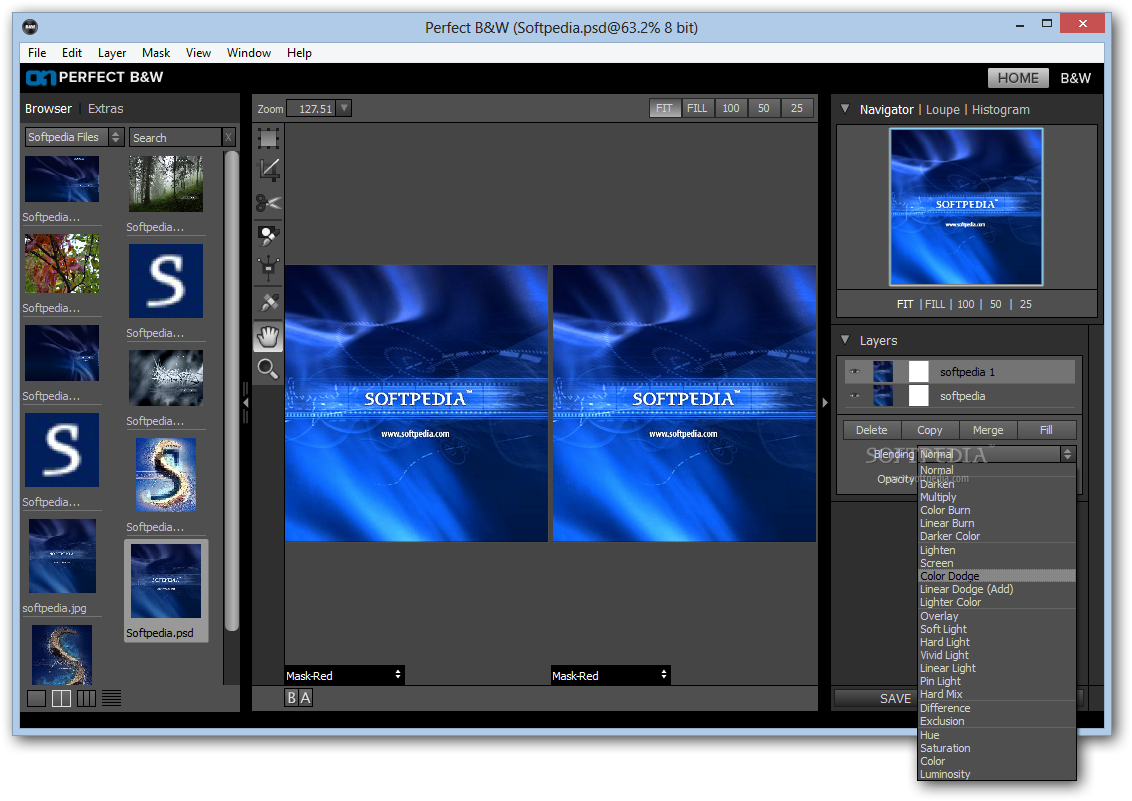This screenshot has height=801, width=1132.
Task: Click the browser panel vertical scrollbar
Action: click(x=231, y=390)
